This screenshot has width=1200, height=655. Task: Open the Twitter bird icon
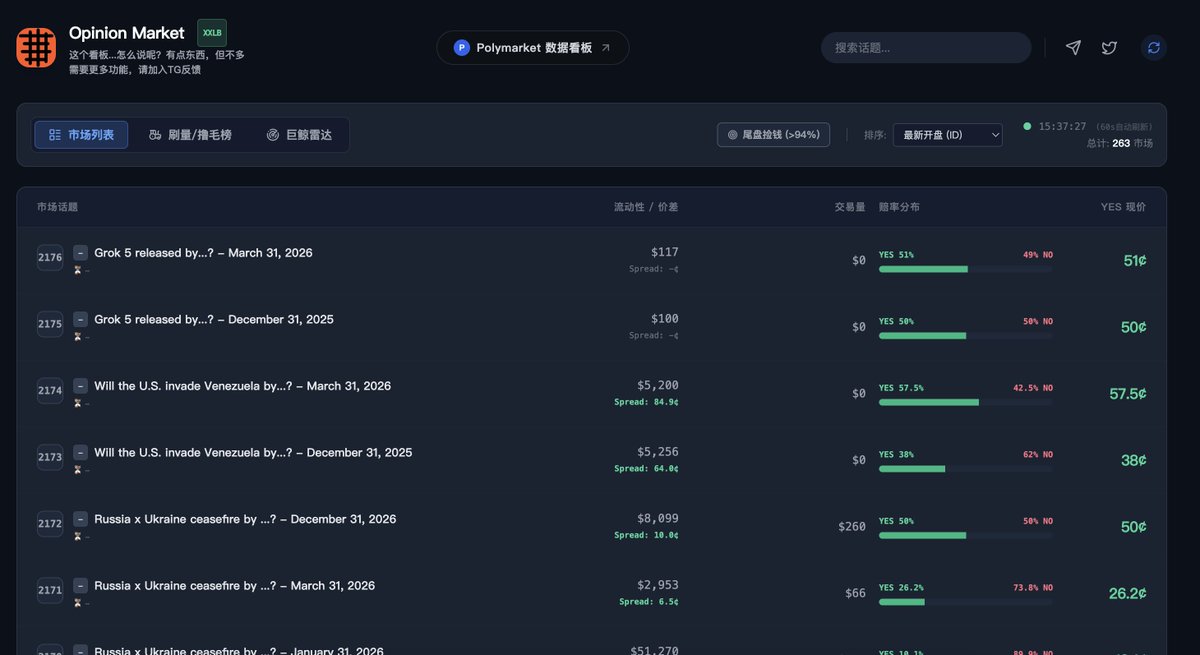pyautogui.click(x=1109, y=48)
